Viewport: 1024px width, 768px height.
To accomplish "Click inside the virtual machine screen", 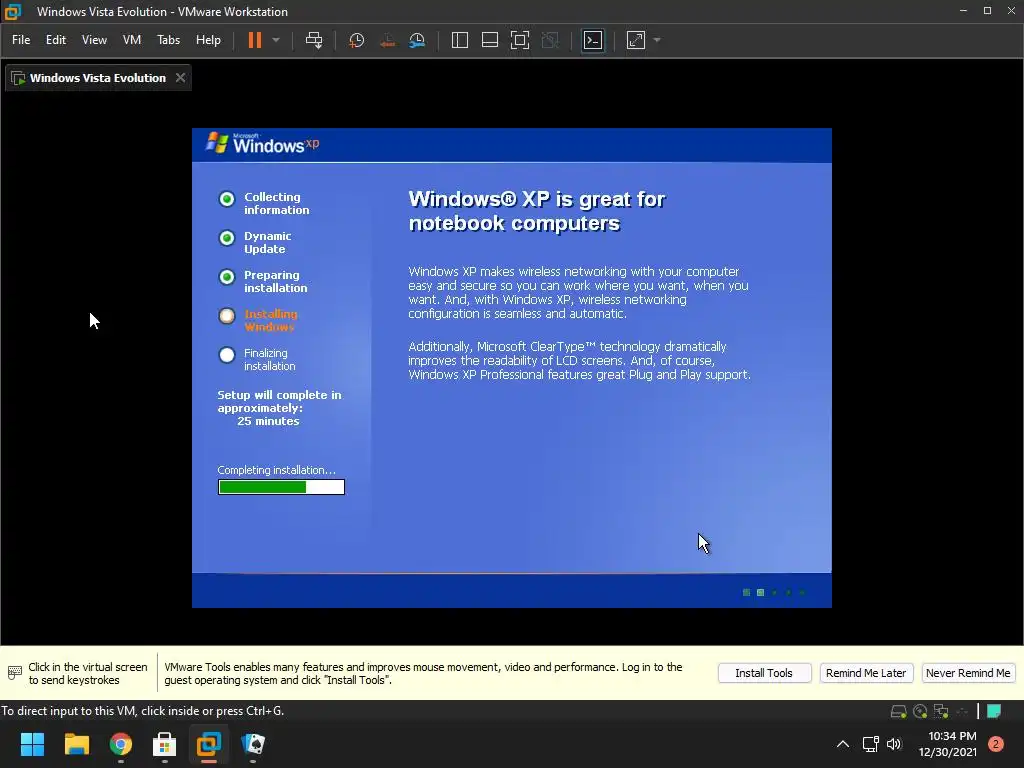I will pyautogui.click(x=511, y=368).
